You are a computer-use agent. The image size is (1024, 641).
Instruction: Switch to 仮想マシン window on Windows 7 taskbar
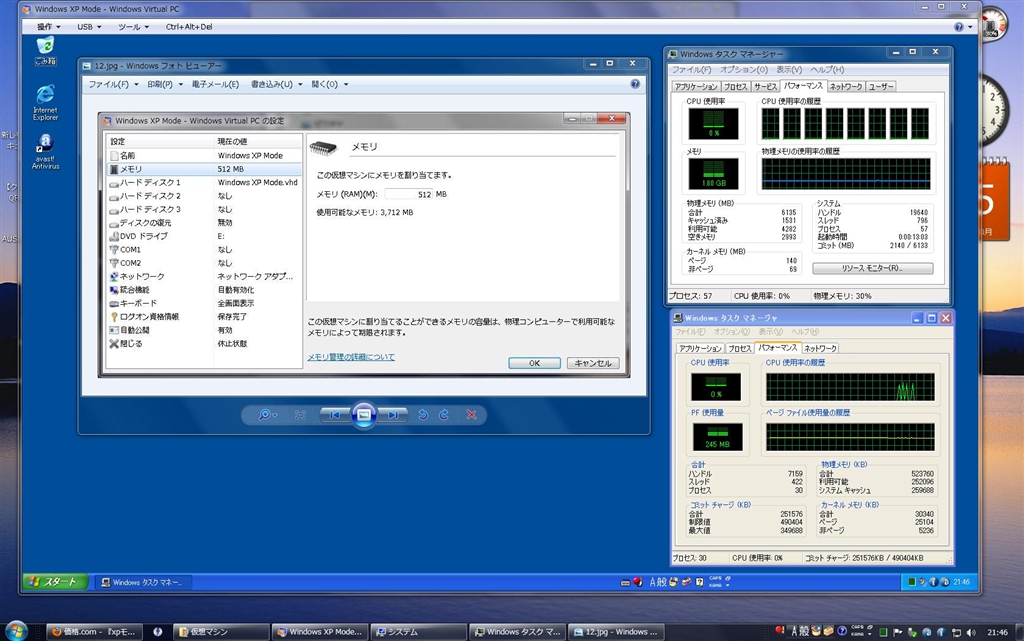pyautogui.click(x=221, y=632)
